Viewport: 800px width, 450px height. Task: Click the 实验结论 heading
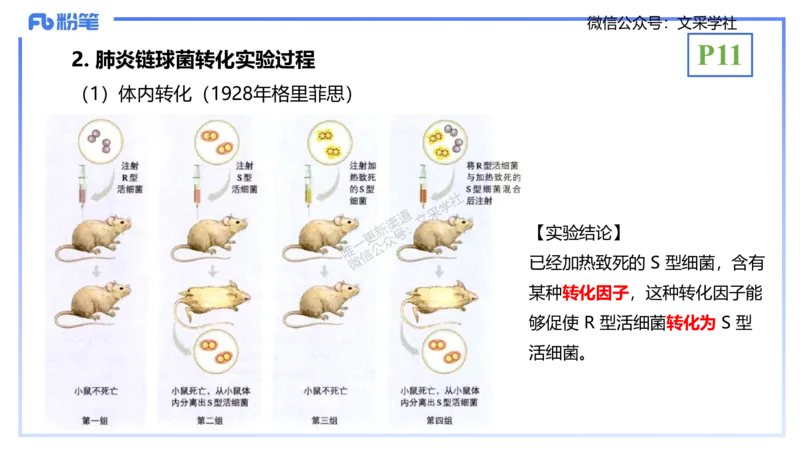(x=578, y=233)
